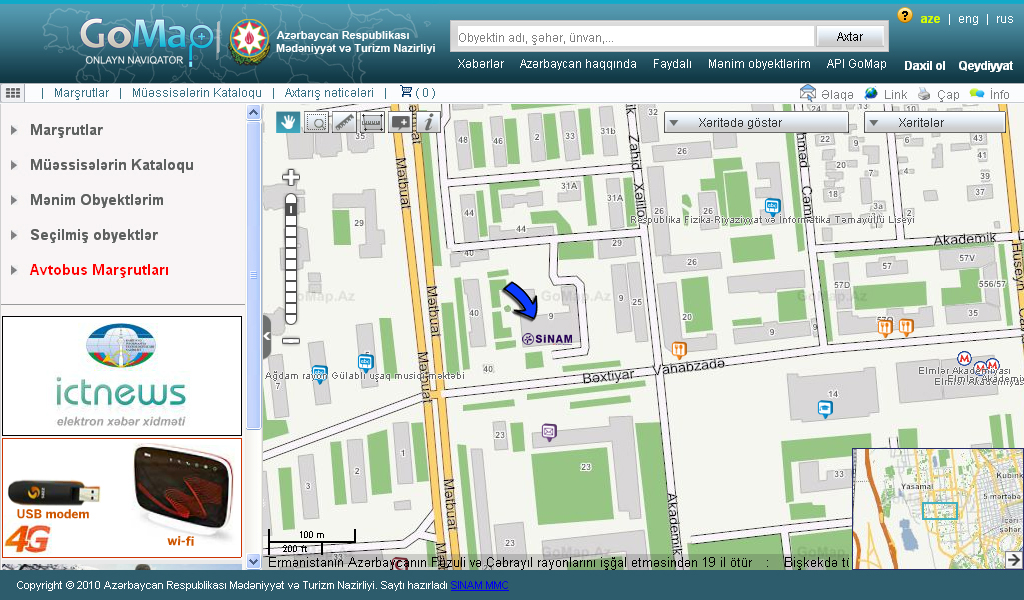Zoom out with the minus icon
The height and width of the screenshot is (600, 1024).
point(291,340)
